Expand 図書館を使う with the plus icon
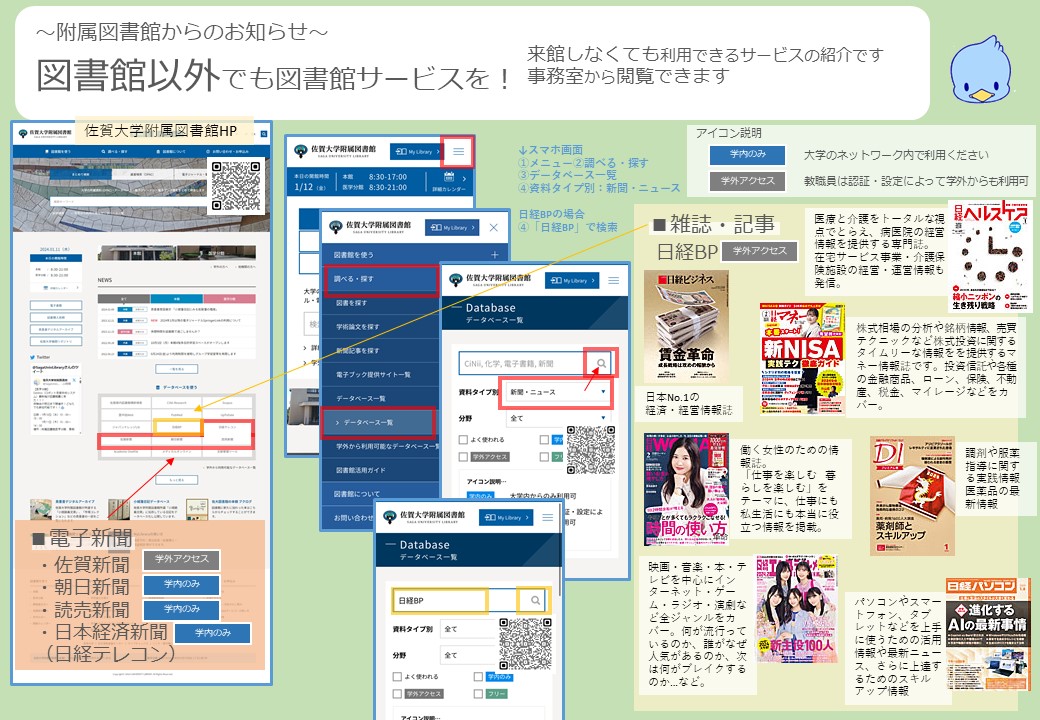Image resolution: width=1040 pixels, height=720 pixels. coord(495,255)
